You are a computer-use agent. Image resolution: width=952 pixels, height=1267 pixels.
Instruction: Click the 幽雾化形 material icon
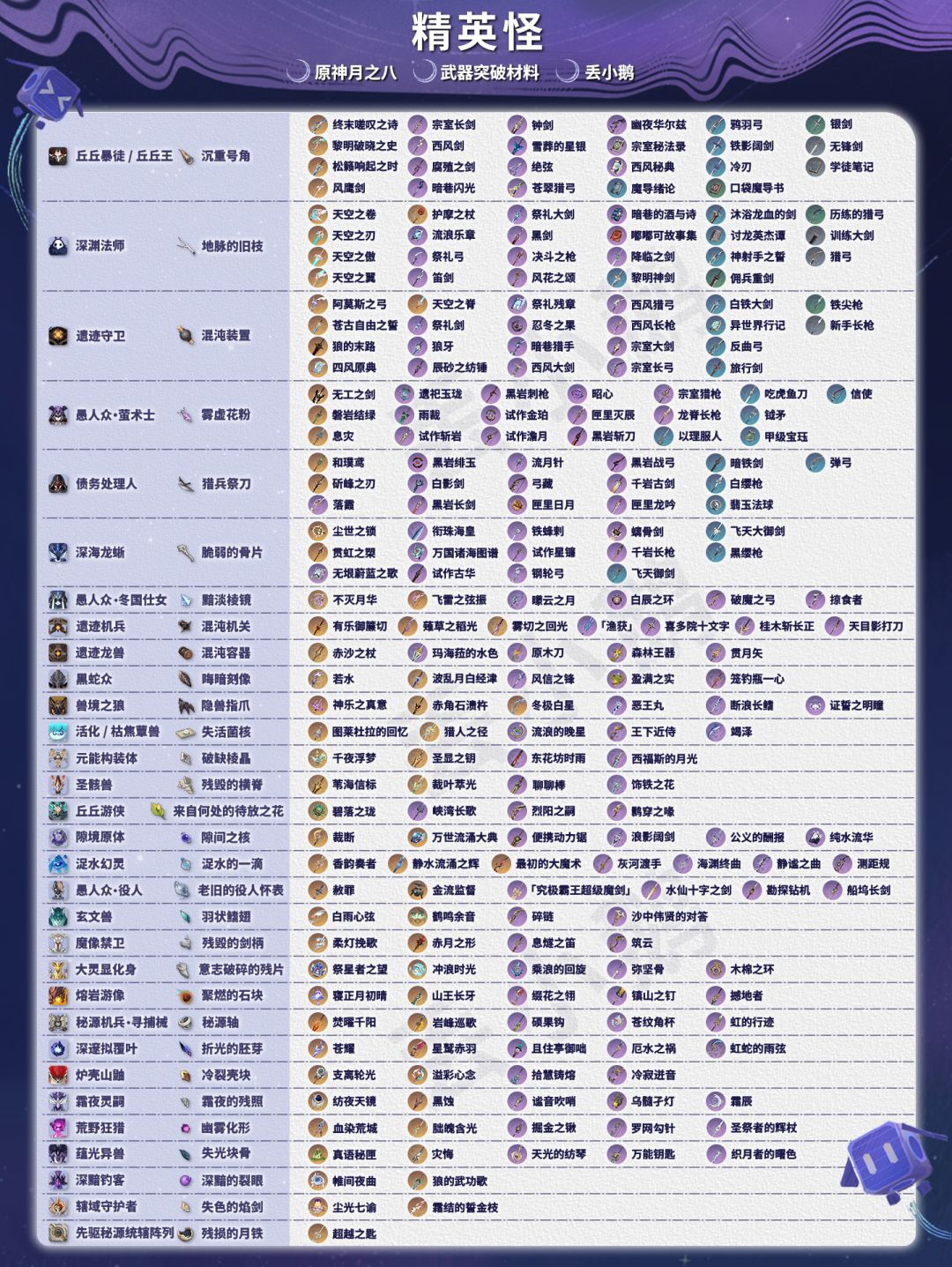point(186,1128)
